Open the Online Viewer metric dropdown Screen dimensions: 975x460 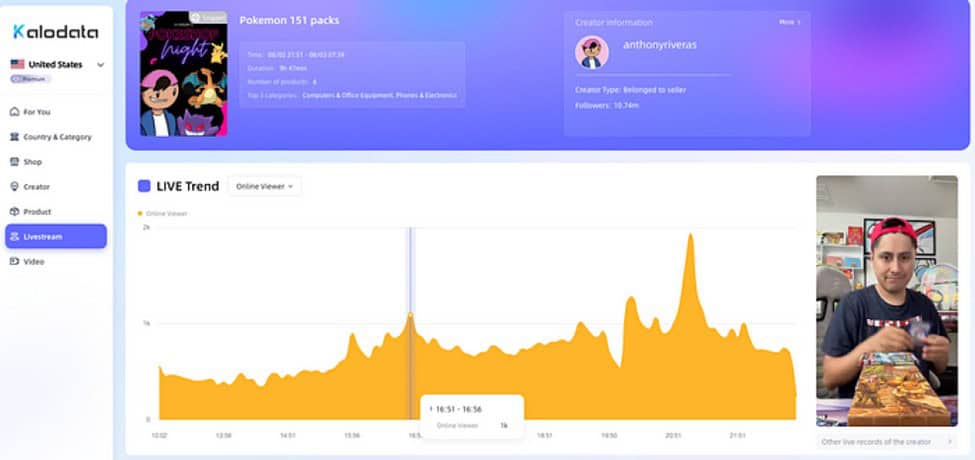(264, 186)
